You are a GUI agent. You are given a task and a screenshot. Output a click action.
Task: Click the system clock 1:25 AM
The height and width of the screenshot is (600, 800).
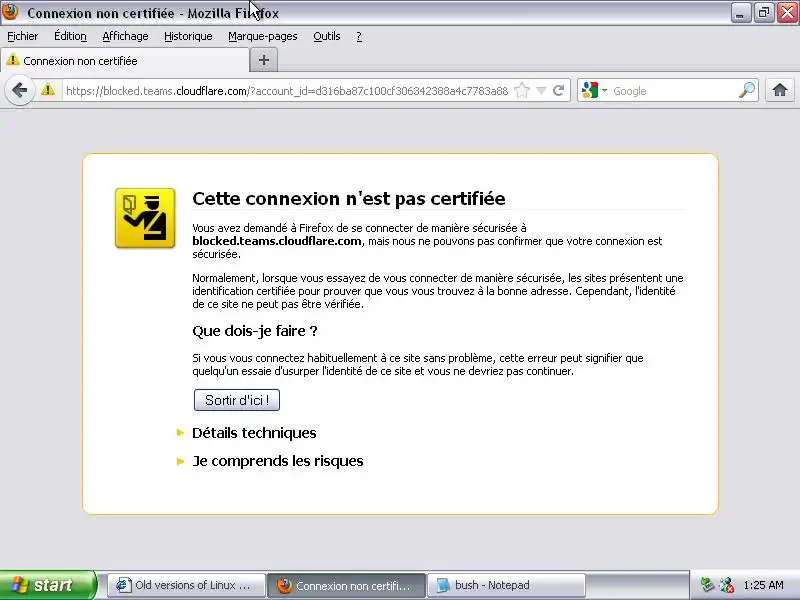tap(763, 585)
